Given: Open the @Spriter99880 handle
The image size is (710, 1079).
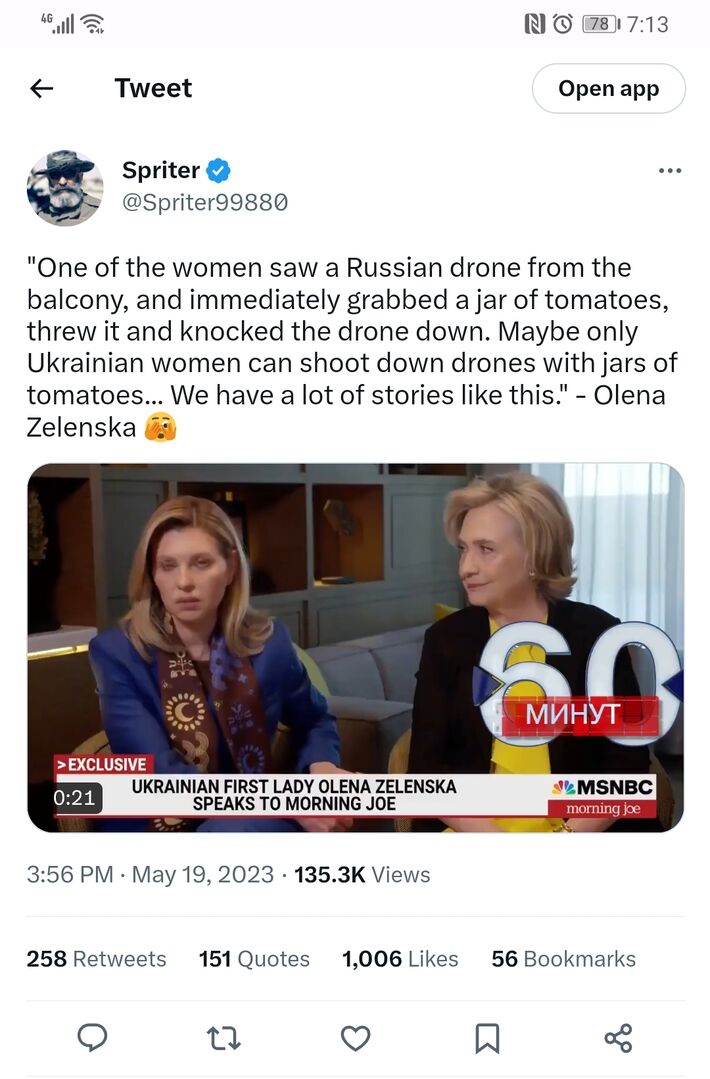Looking at the screenshot, I should pyautogui.click(x=205, y=202).
